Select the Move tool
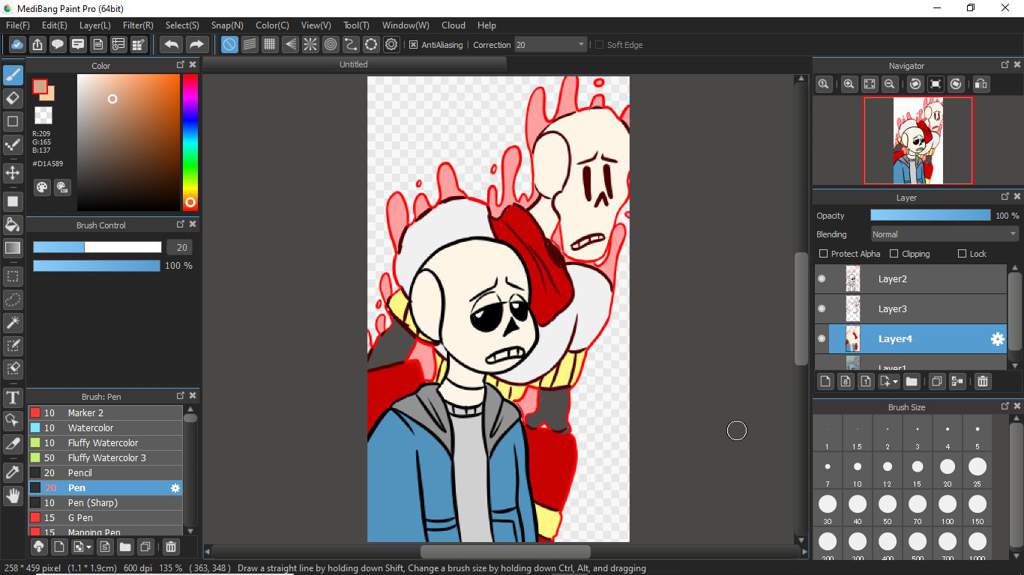 (x=13, y=172)
